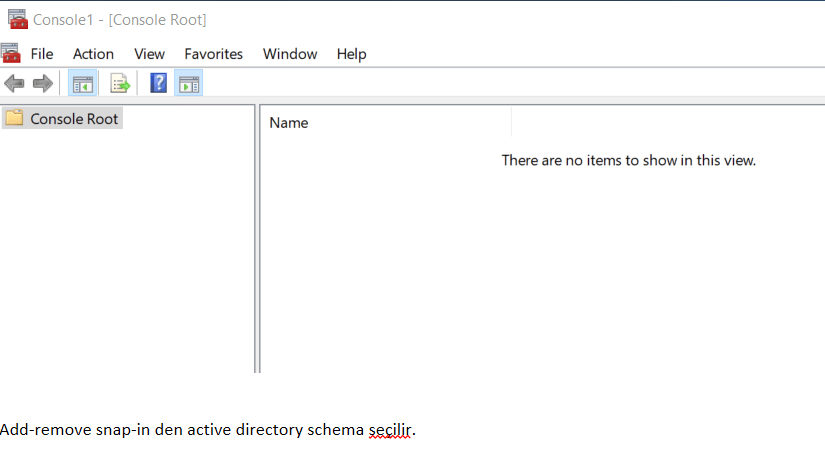Screen dimensions: 825x458
Task: Click the Export List toolbar icon
Action: tap(120, 84)
